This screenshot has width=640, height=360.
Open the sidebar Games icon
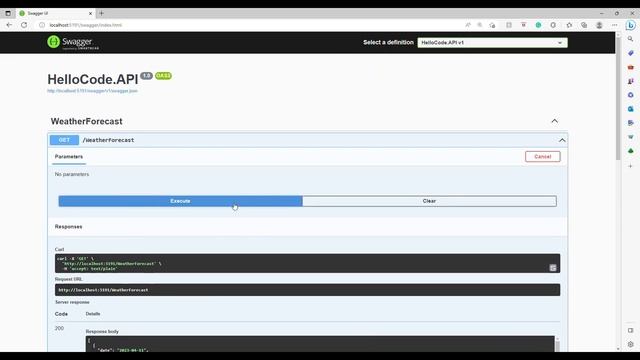pyautogui.click(x=631, y=81)
